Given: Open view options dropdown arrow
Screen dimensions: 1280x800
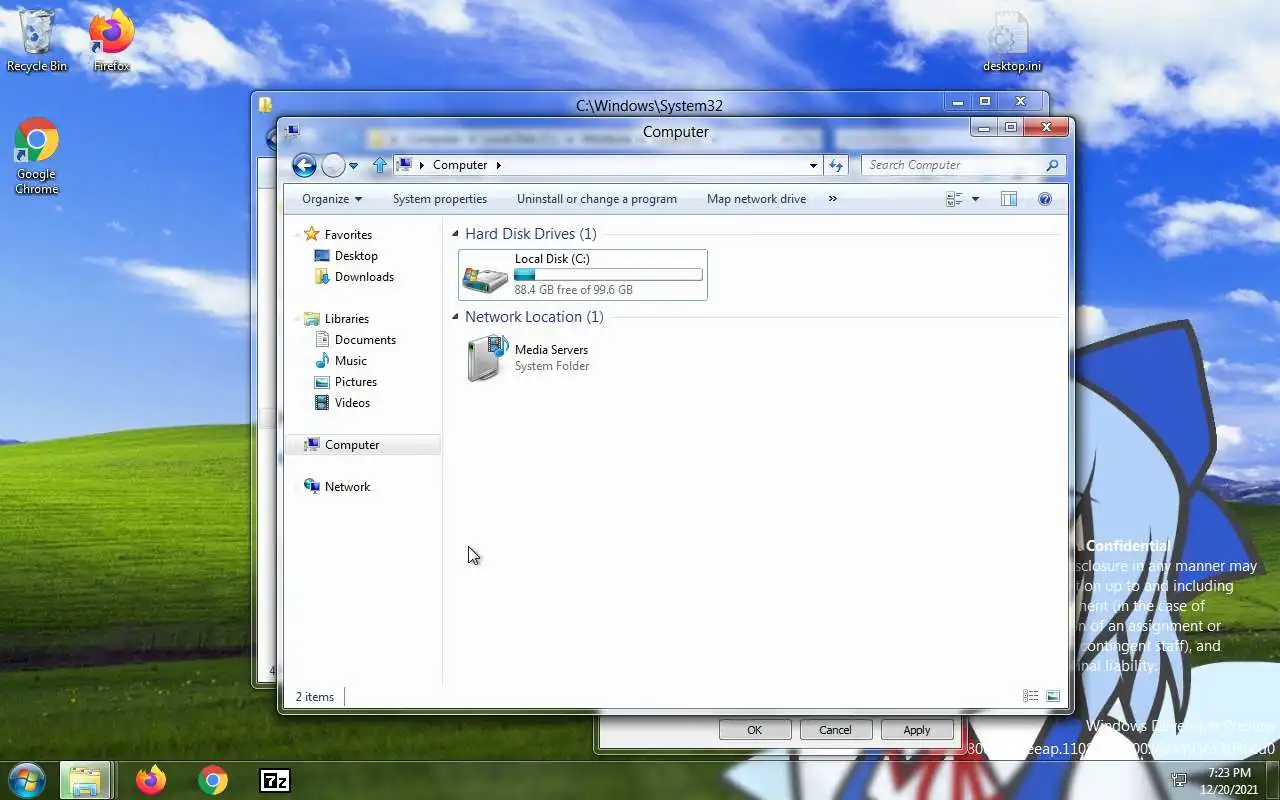Looking at the screenshot, I should click(x=975, y=199).
